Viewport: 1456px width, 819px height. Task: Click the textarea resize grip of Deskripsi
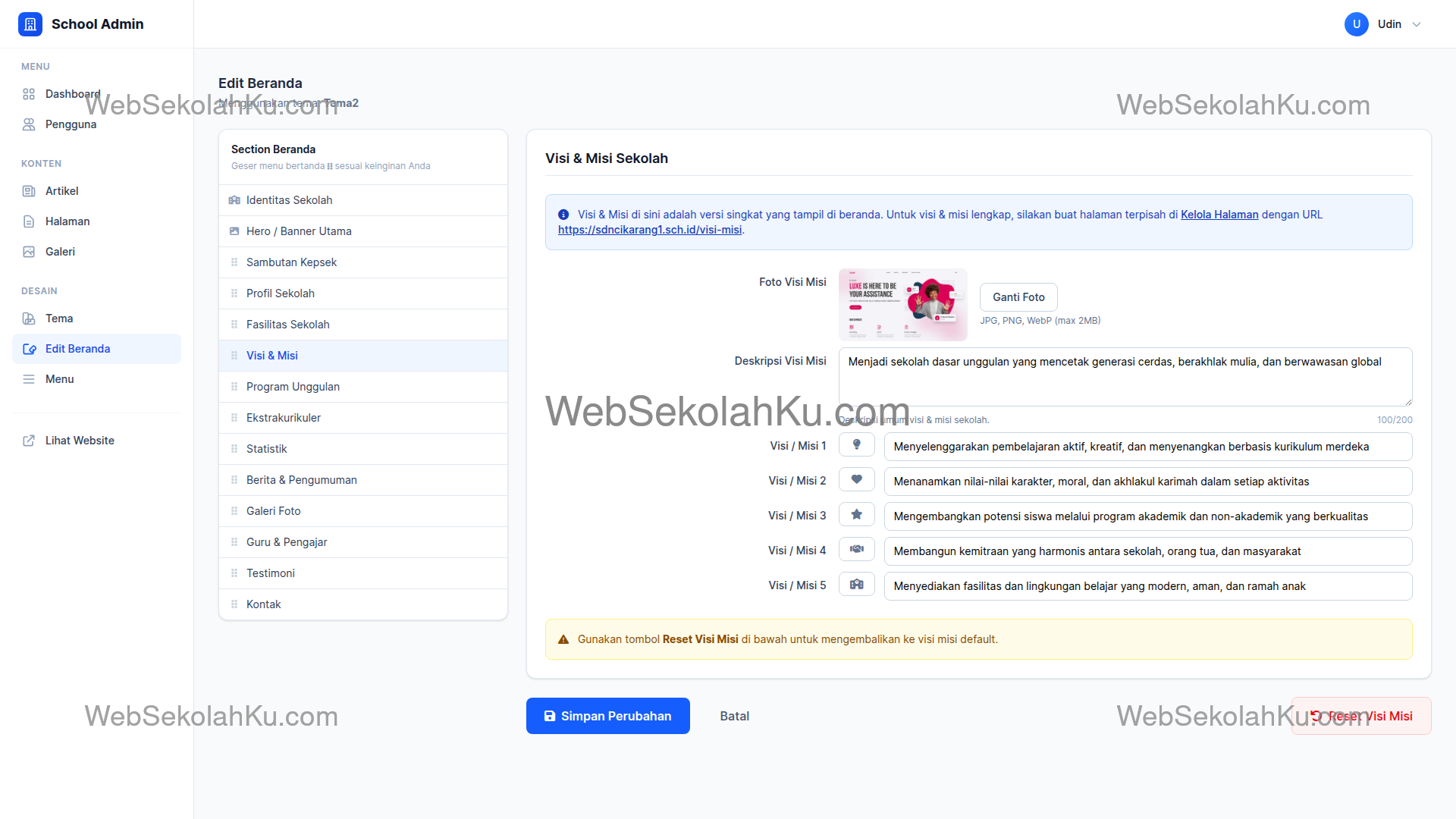(1408, 401)
